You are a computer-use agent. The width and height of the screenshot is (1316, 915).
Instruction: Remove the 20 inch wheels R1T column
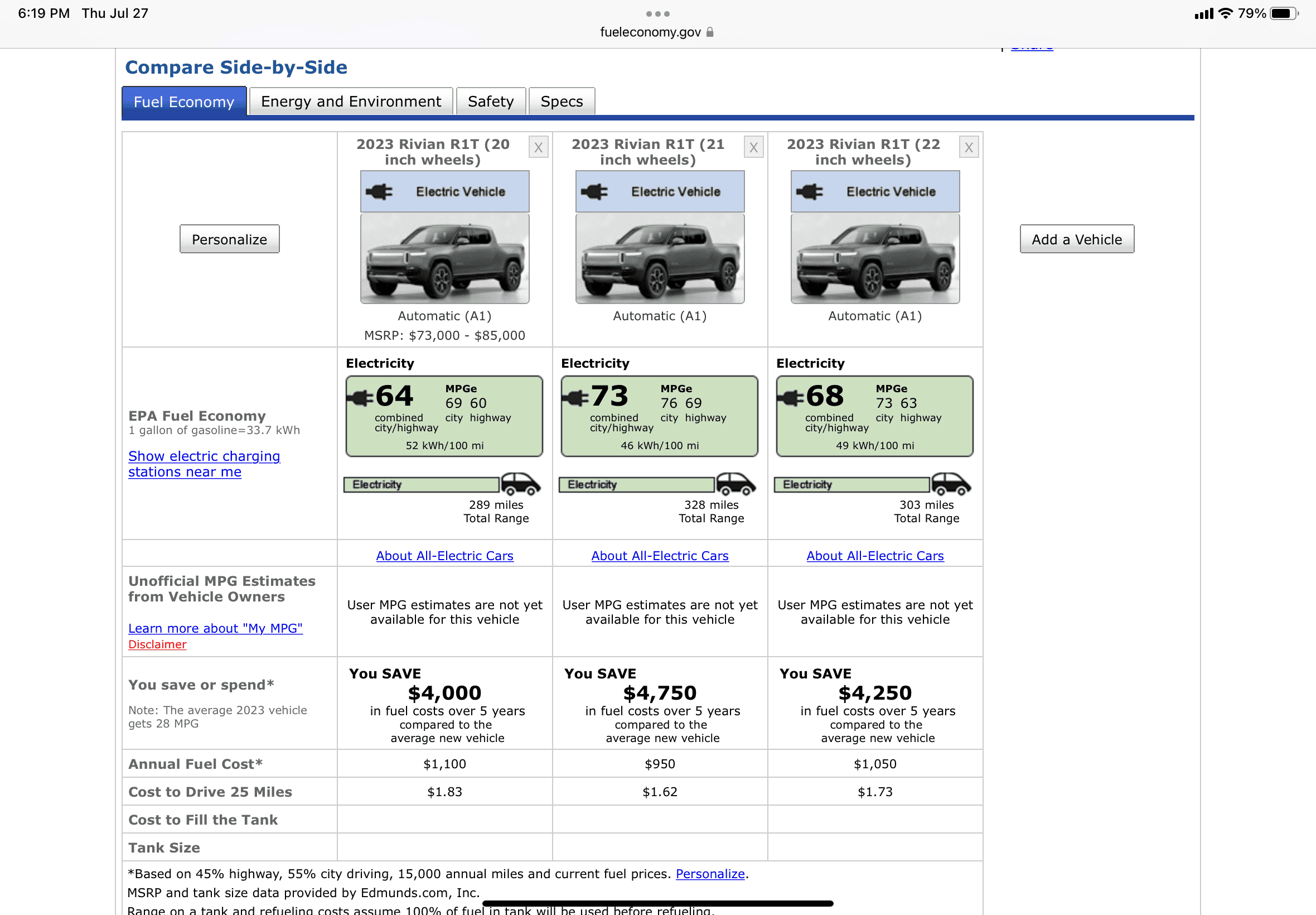click(538, 147)
